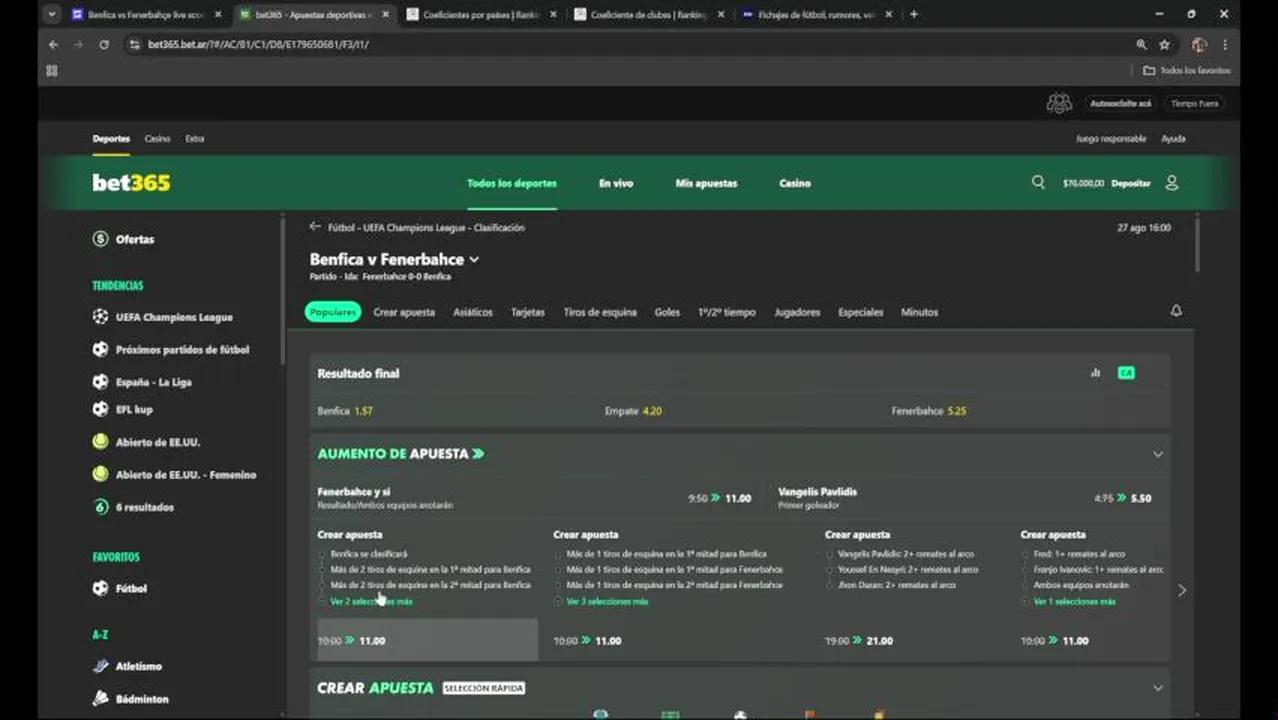Switch to Jugadores tab
The width and height of the screenshot is (1278, 720).
pyautogui.click(x=797, y=312)
